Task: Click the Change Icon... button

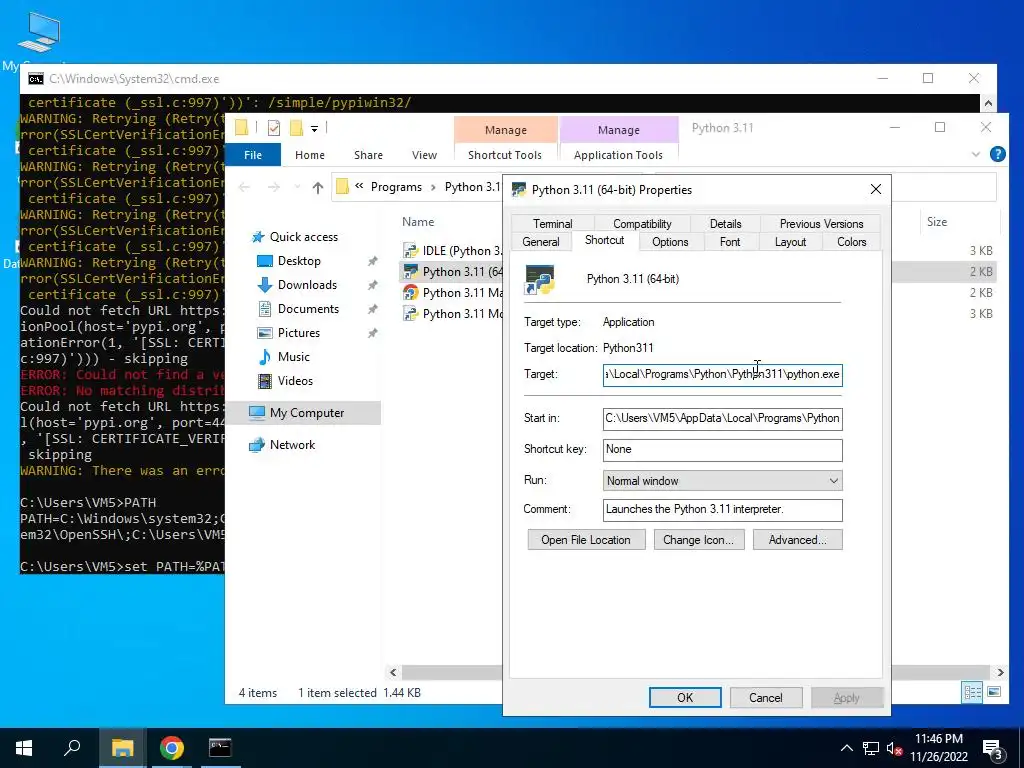Action: click(x=699, y=539)
